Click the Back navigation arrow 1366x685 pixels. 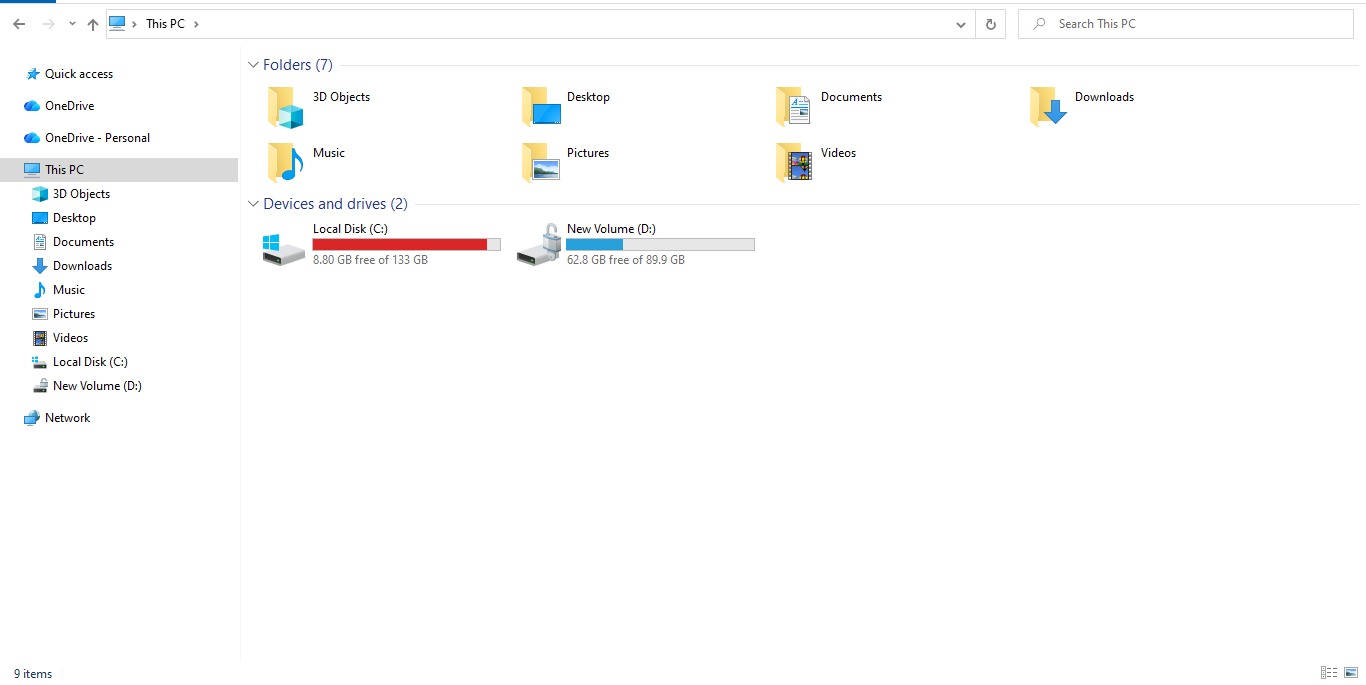click(x=19, y=24)
